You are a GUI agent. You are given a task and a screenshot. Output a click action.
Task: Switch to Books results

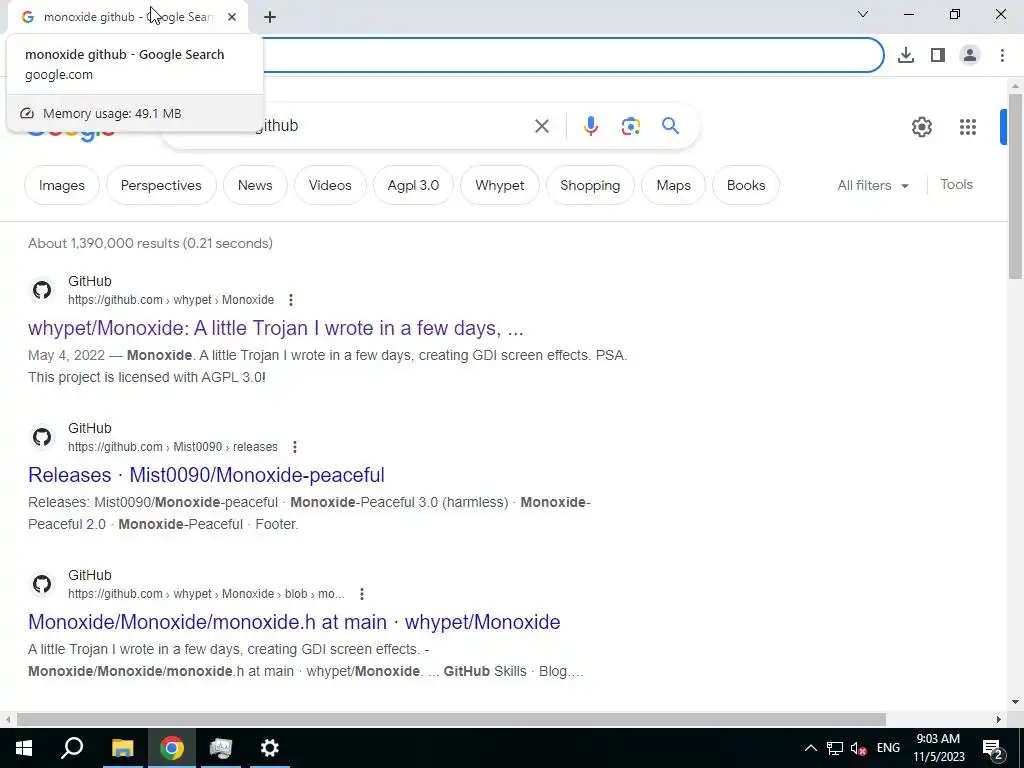(x=746, y=185)
